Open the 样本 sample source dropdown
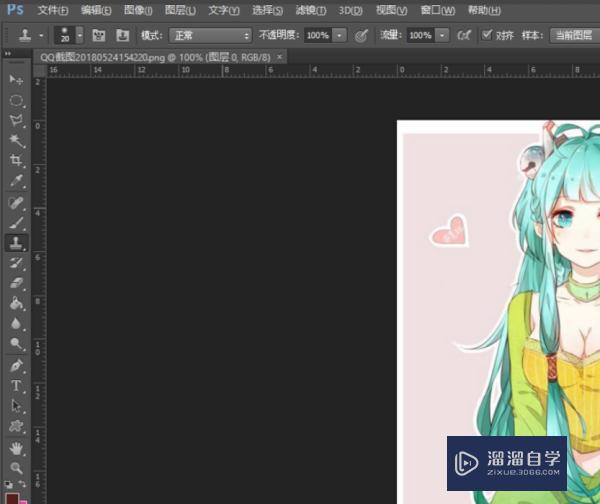Image resolution: width=600 pixels, height=504 pixels. 575,36
